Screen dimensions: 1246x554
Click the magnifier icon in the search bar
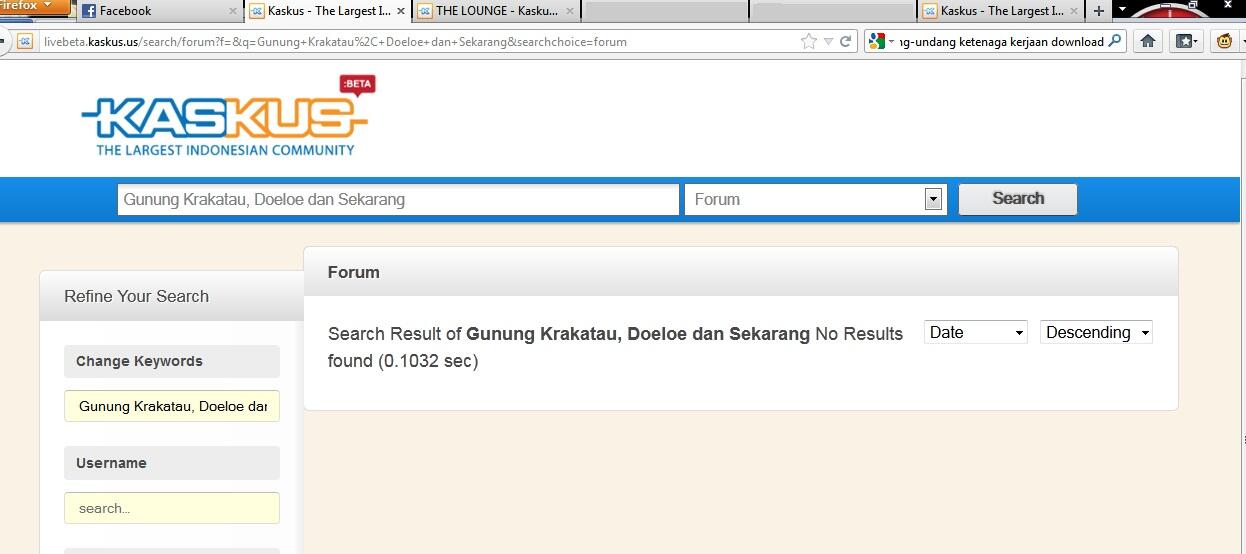[1115, 41]
